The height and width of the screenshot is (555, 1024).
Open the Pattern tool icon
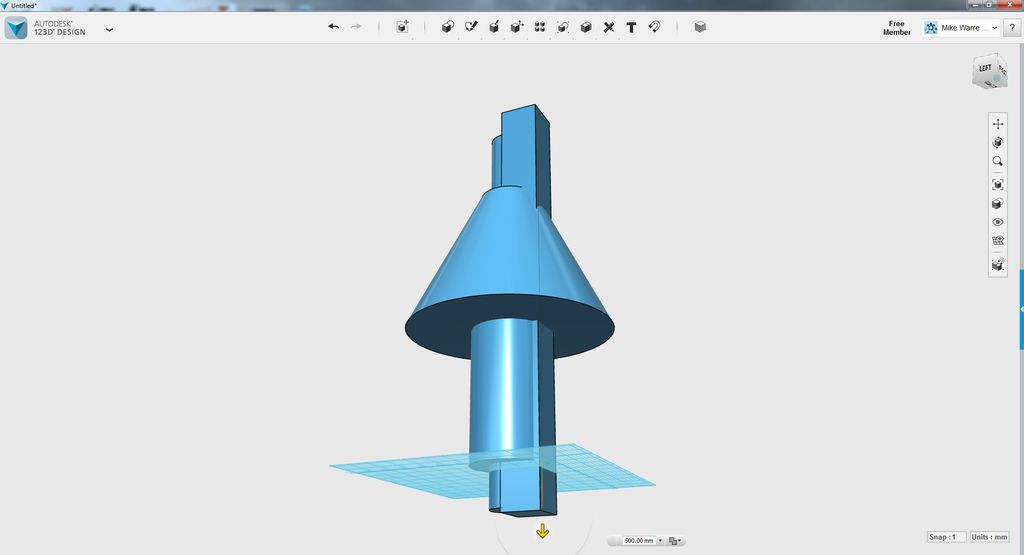(540, 27)
